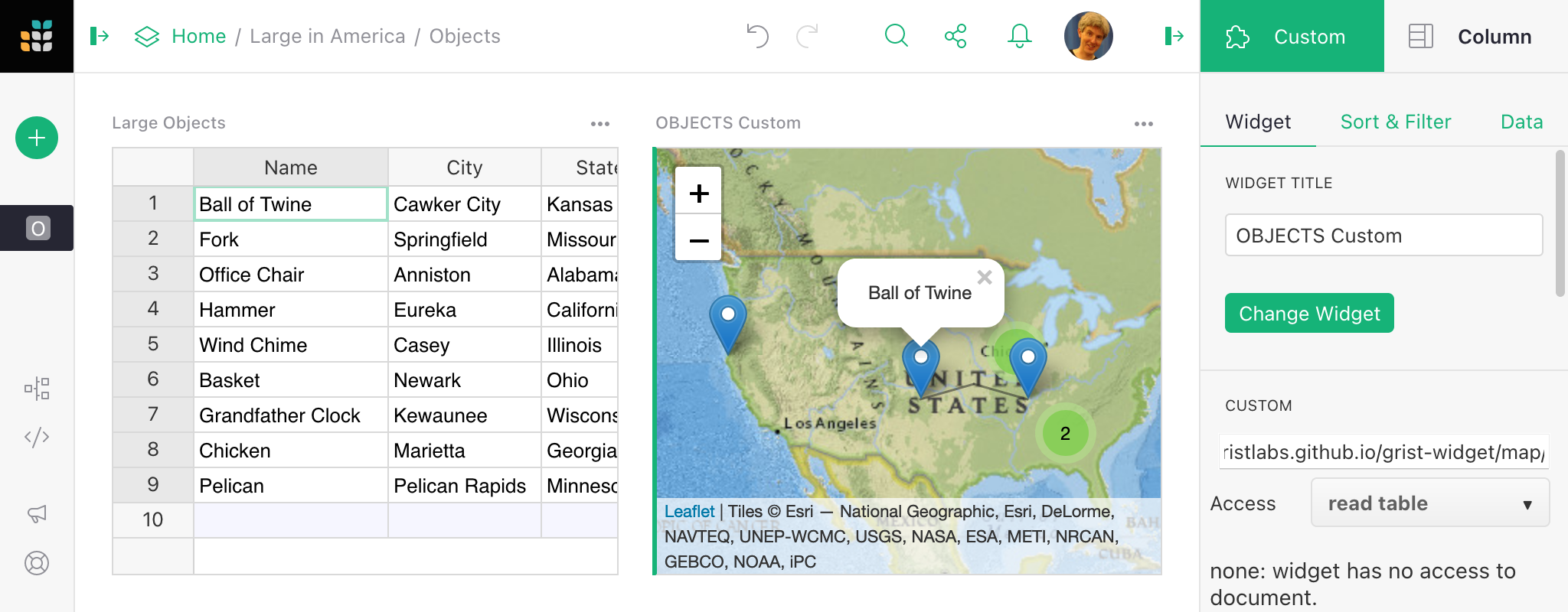The image size is (1568, 612).
Task: Click the Kansas Ball of Twine pin
Action: 921,368
